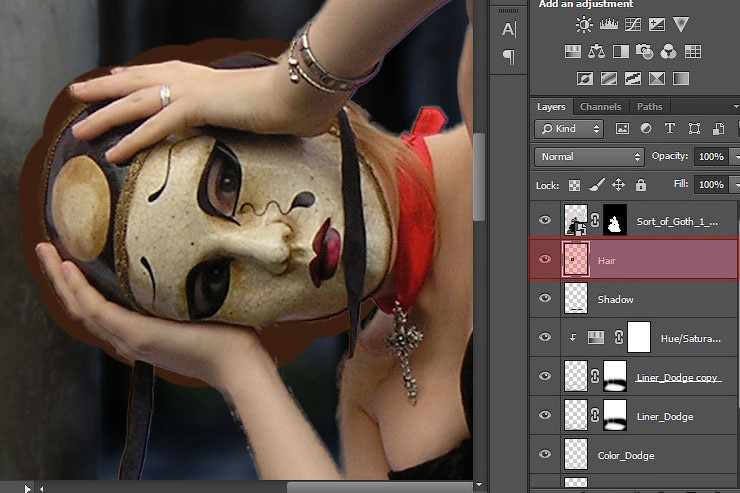Switch to the Paths tab

pos(649,107)
